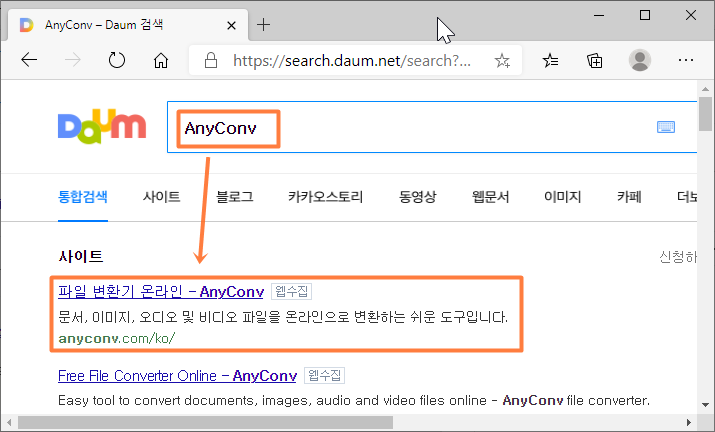This screenshot has width=715, height=432.
Task: Add this page to favorites star
Action: [x=502, y=60]
